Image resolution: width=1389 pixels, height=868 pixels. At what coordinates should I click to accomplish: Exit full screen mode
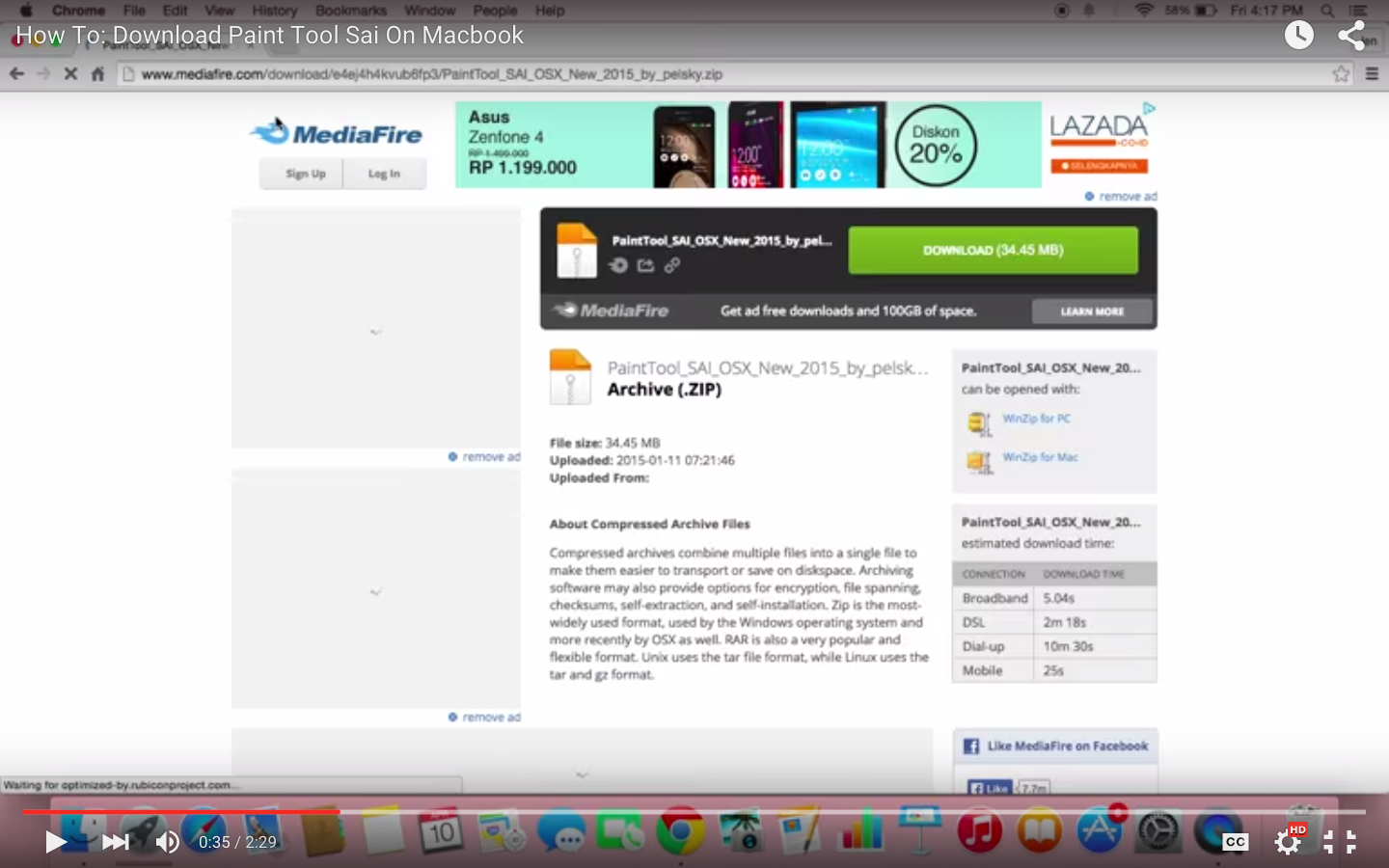(1339, 842)
